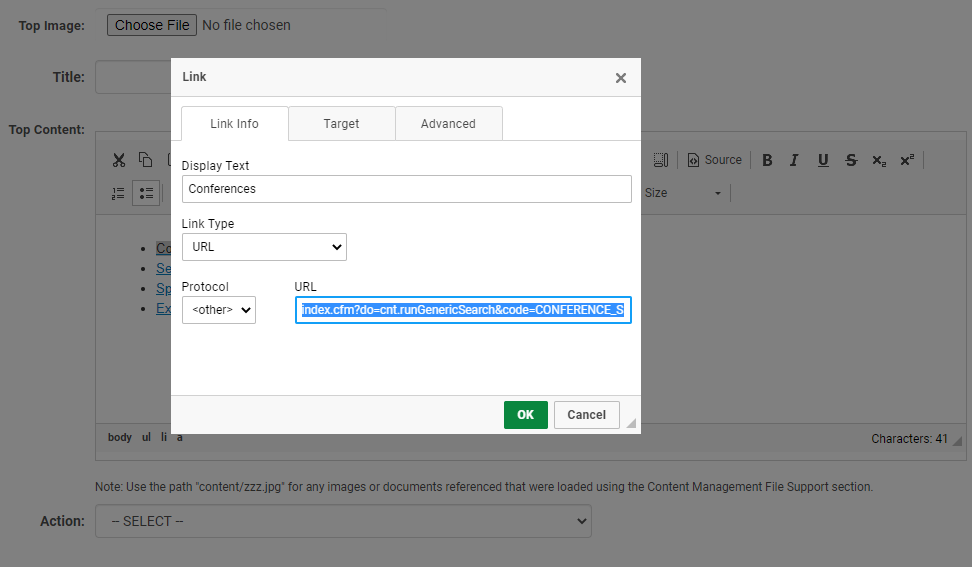Click Choose File for Top Image
This screenshot has width=972, height=567.
(x=152, y=25)
